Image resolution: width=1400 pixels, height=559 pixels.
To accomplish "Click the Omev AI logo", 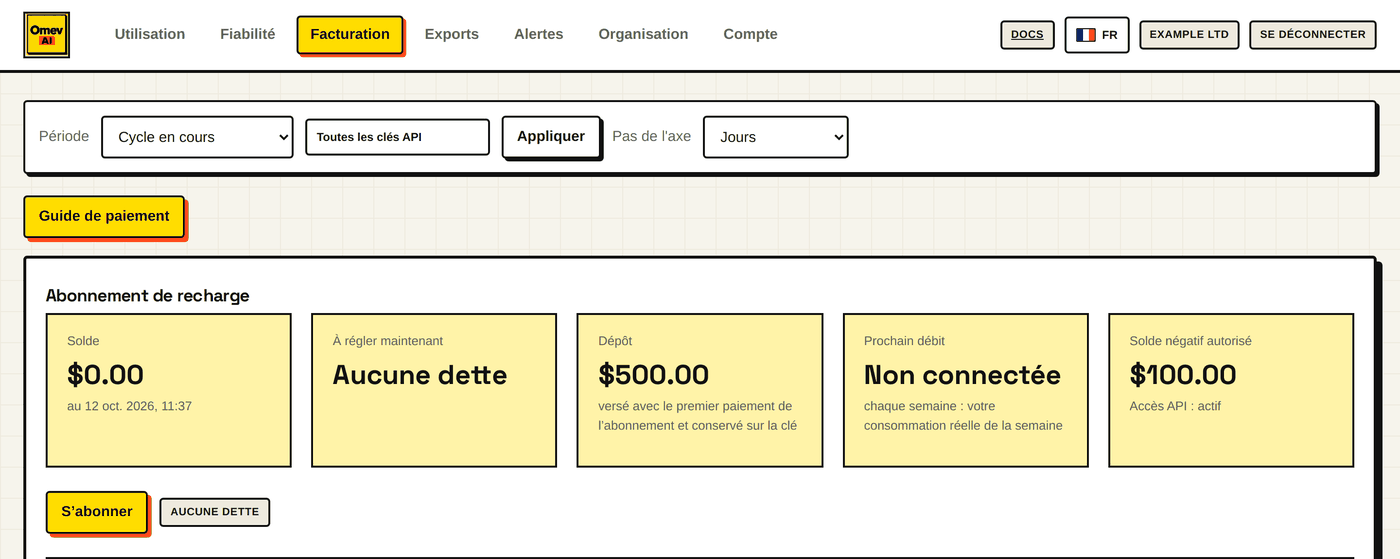I will (47, 34).
